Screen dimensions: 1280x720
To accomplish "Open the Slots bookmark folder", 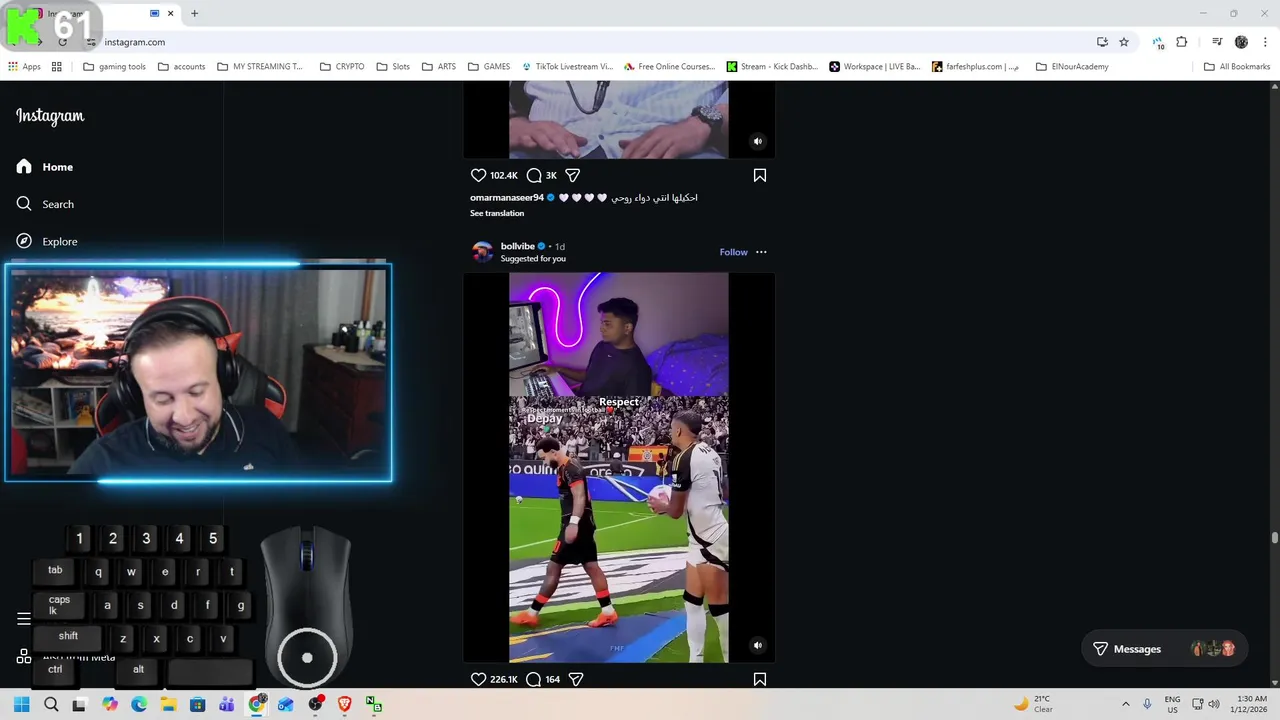I will 393,67.
